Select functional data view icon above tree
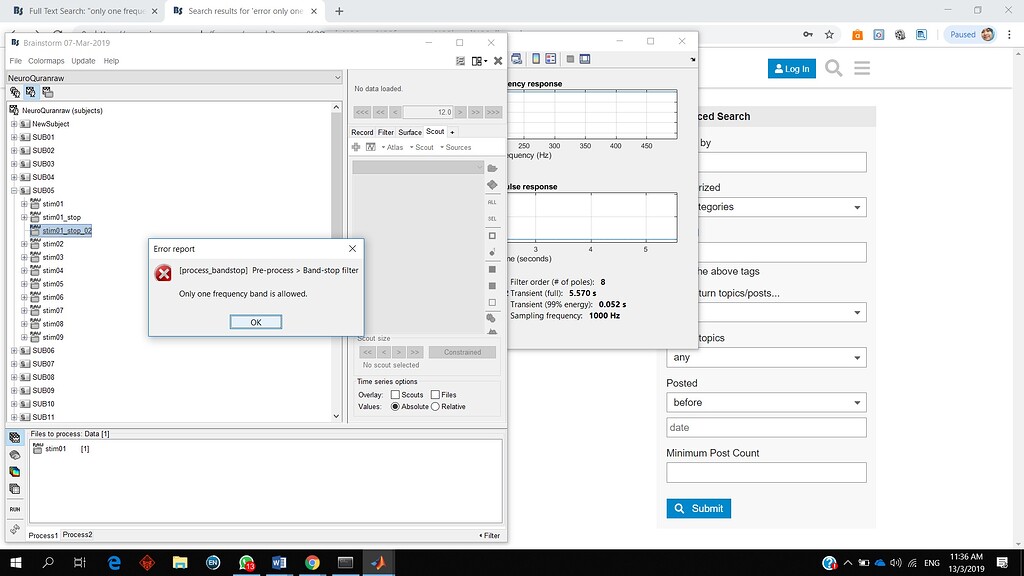Screen dimensions: 1024x576 pos(31,92)
